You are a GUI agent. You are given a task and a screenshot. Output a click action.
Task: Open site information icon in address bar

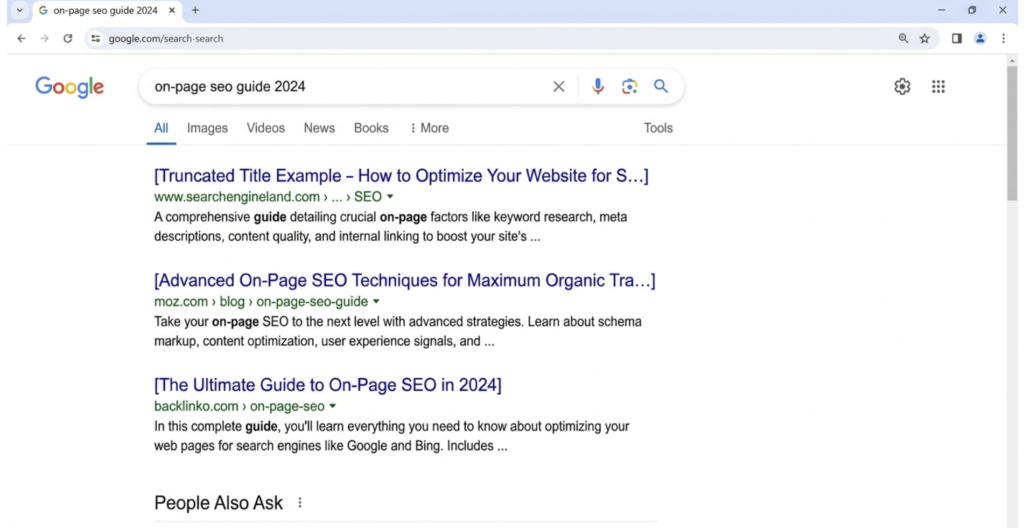pyautogui.click(x=96, y=39)
